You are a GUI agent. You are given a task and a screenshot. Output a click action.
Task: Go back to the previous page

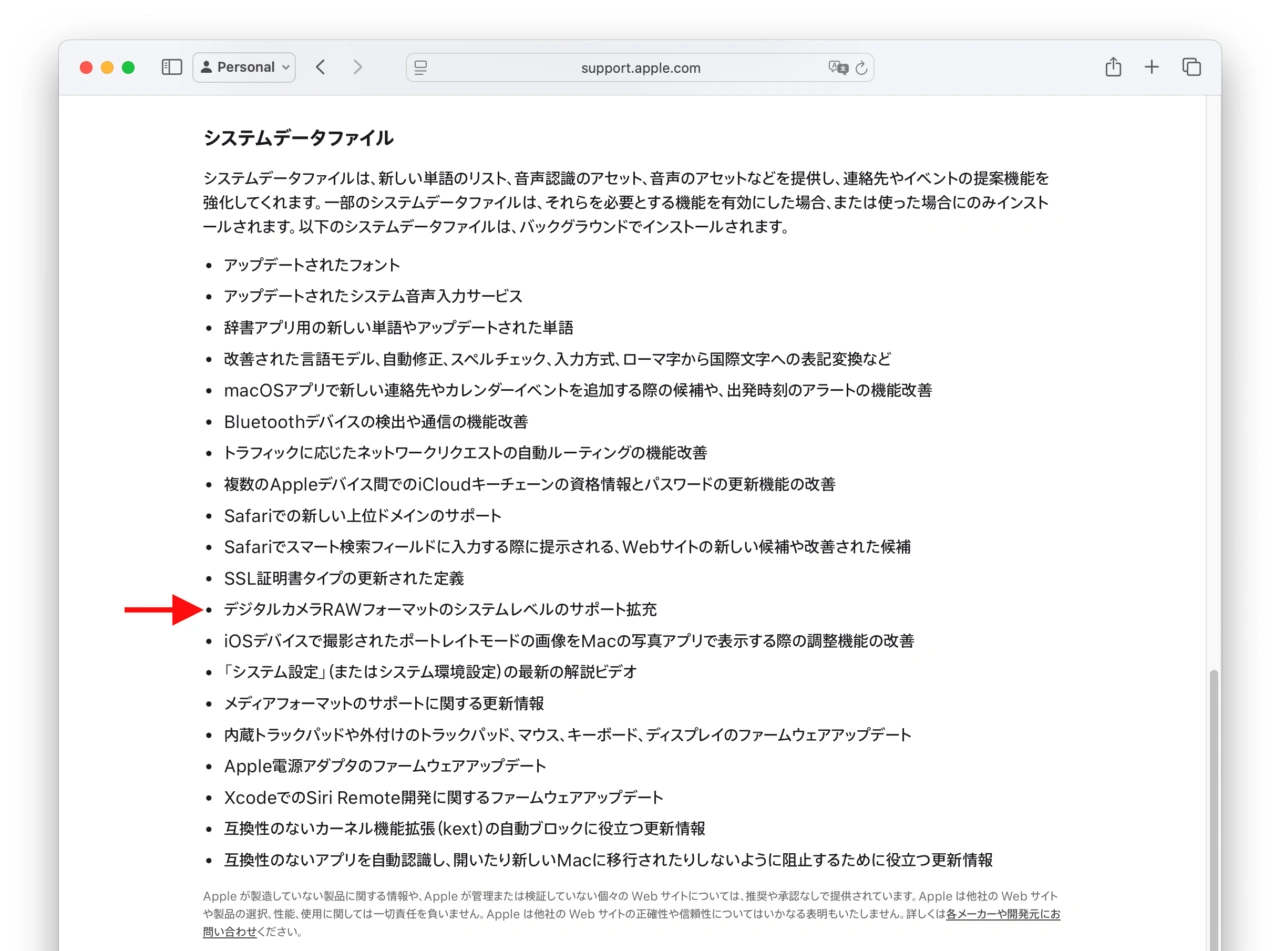coord(320,67)
